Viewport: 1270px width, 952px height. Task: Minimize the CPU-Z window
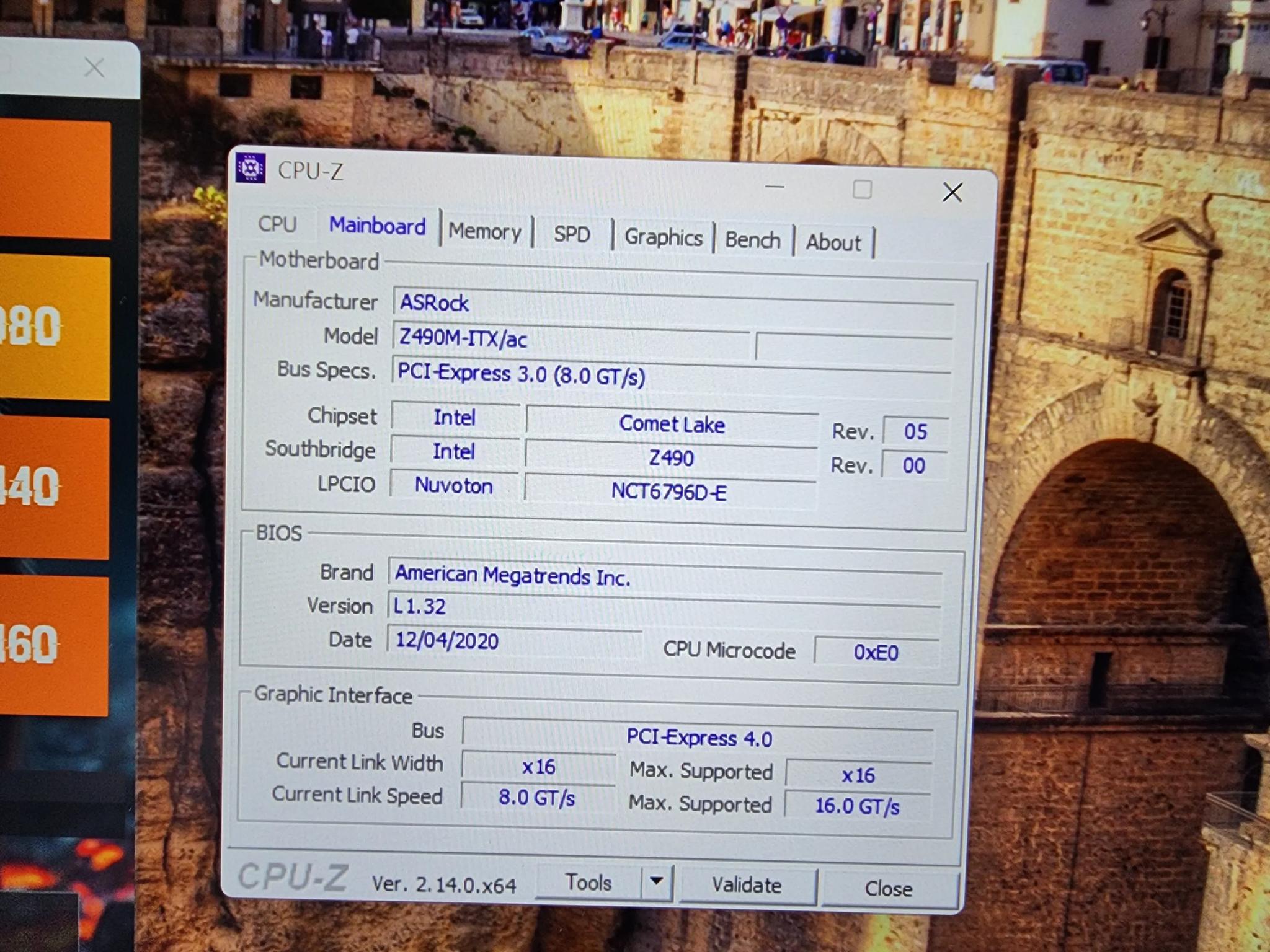[x=775, y=186]
